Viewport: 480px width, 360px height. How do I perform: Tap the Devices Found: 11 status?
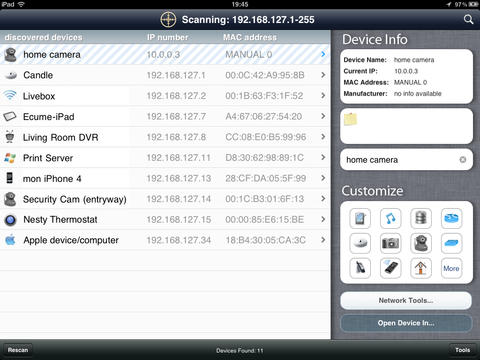pos(240,350)
